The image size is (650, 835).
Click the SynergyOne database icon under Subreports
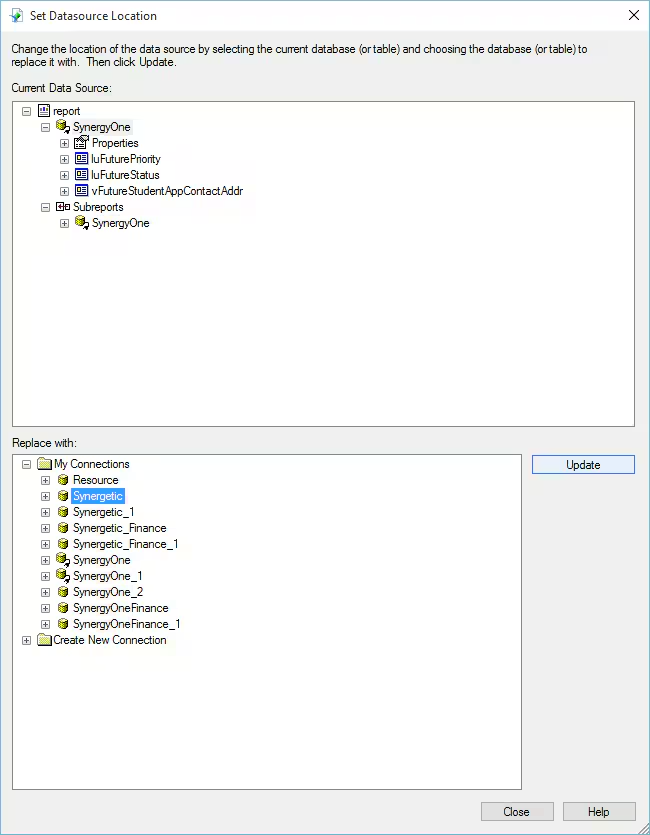pyautogui.click(x=82, y=223)
